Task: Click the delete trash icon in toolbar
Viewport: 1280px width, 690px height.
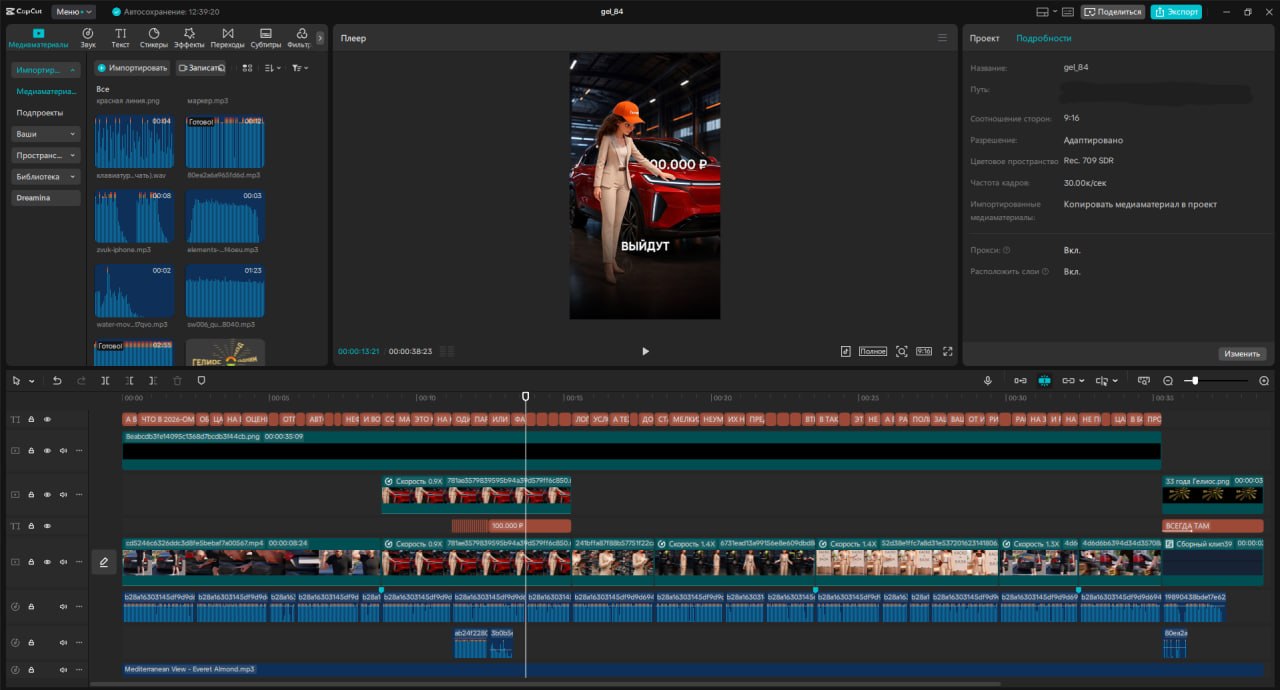Action: [x=177, y=381]
